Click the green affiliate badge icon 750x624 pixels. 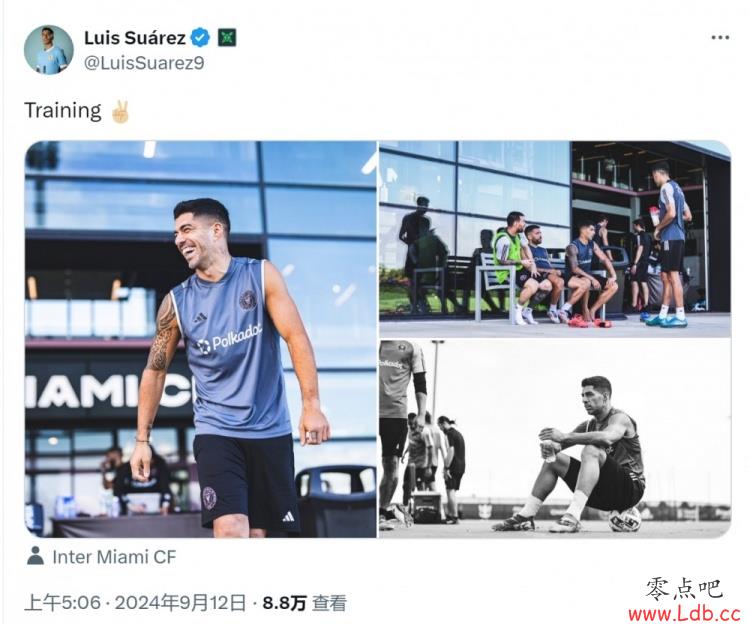click(227, 37)
